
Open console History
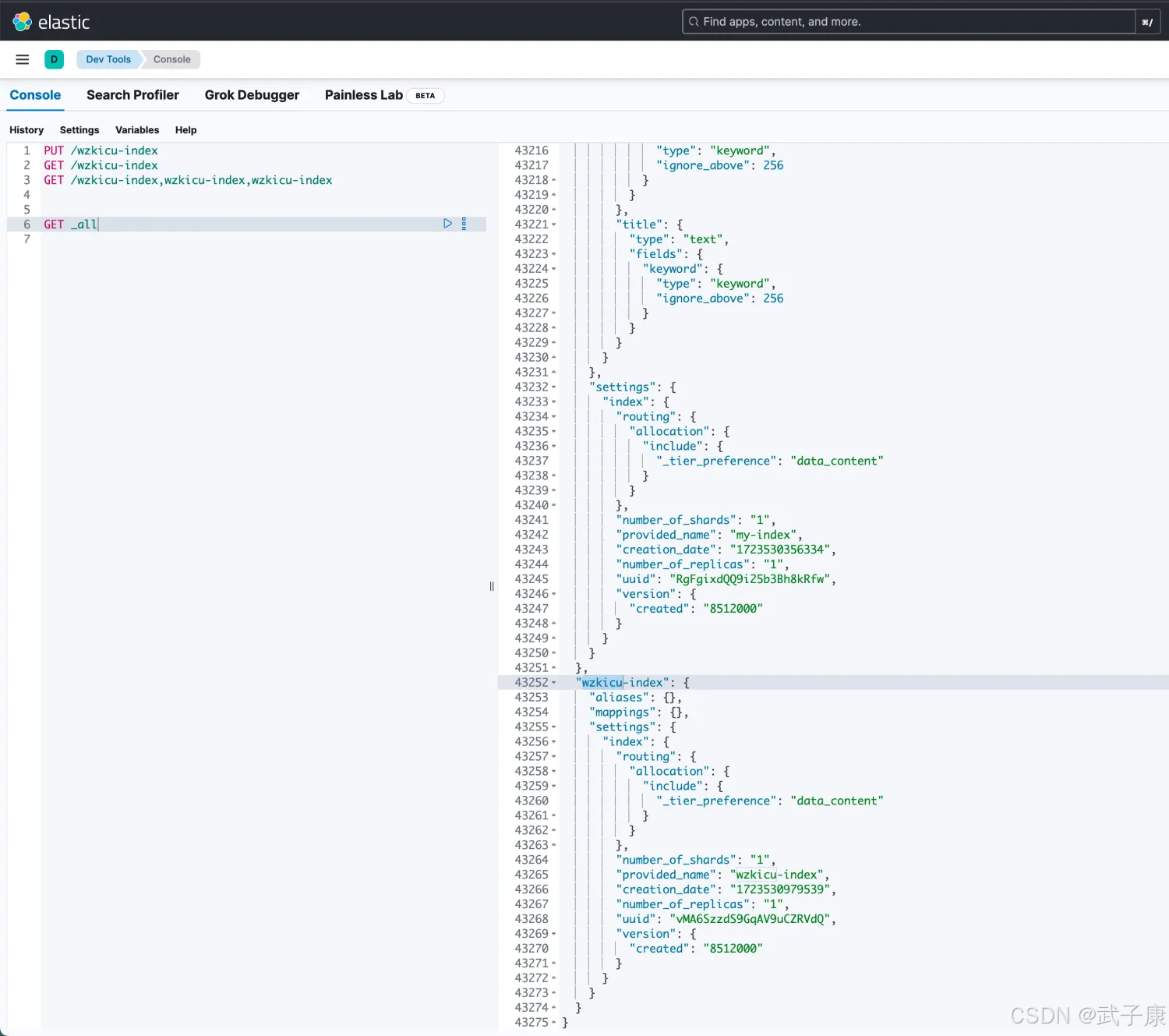26,130
